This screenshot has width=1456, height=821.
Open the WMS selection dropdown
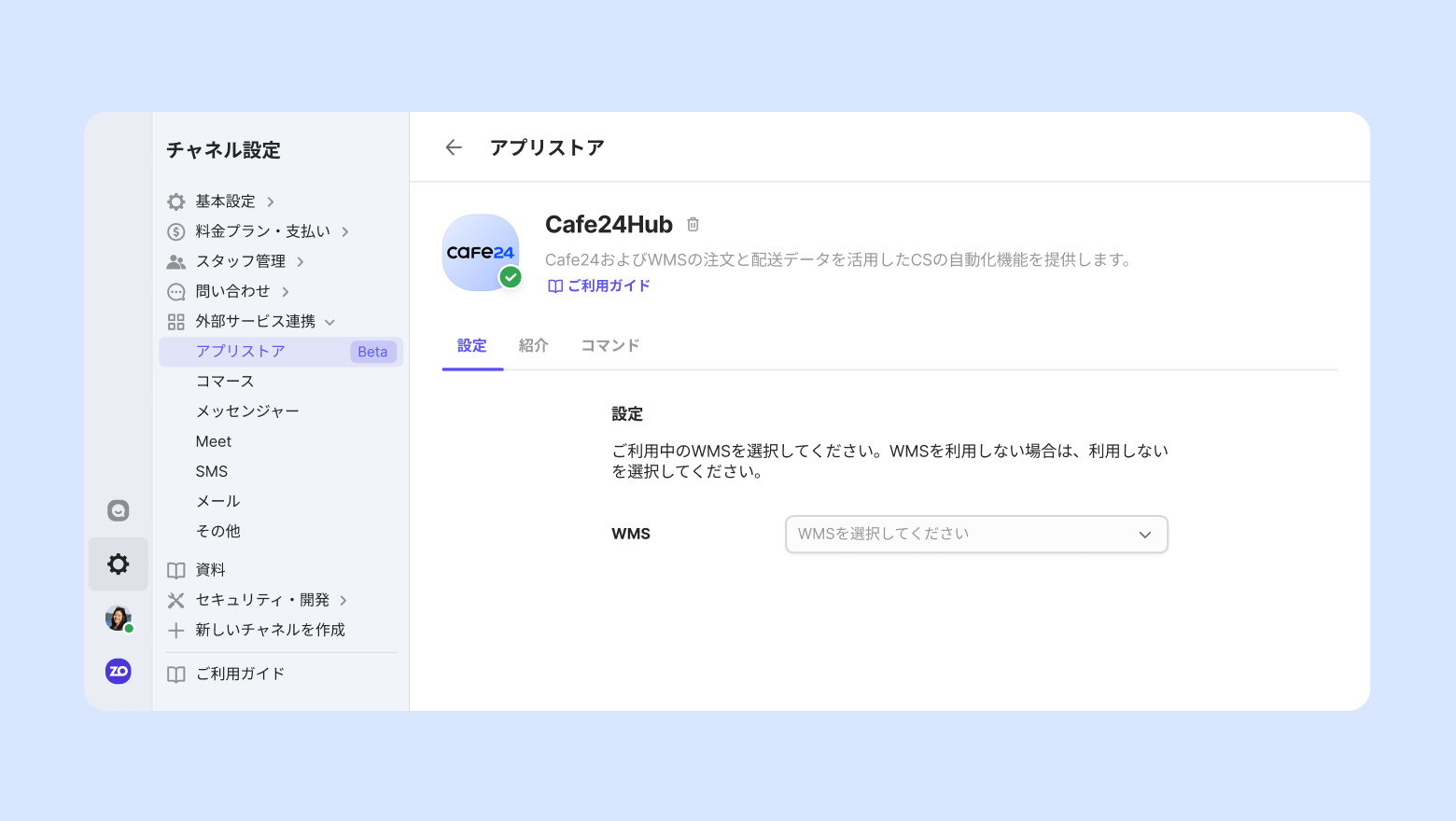coord(976,534)
